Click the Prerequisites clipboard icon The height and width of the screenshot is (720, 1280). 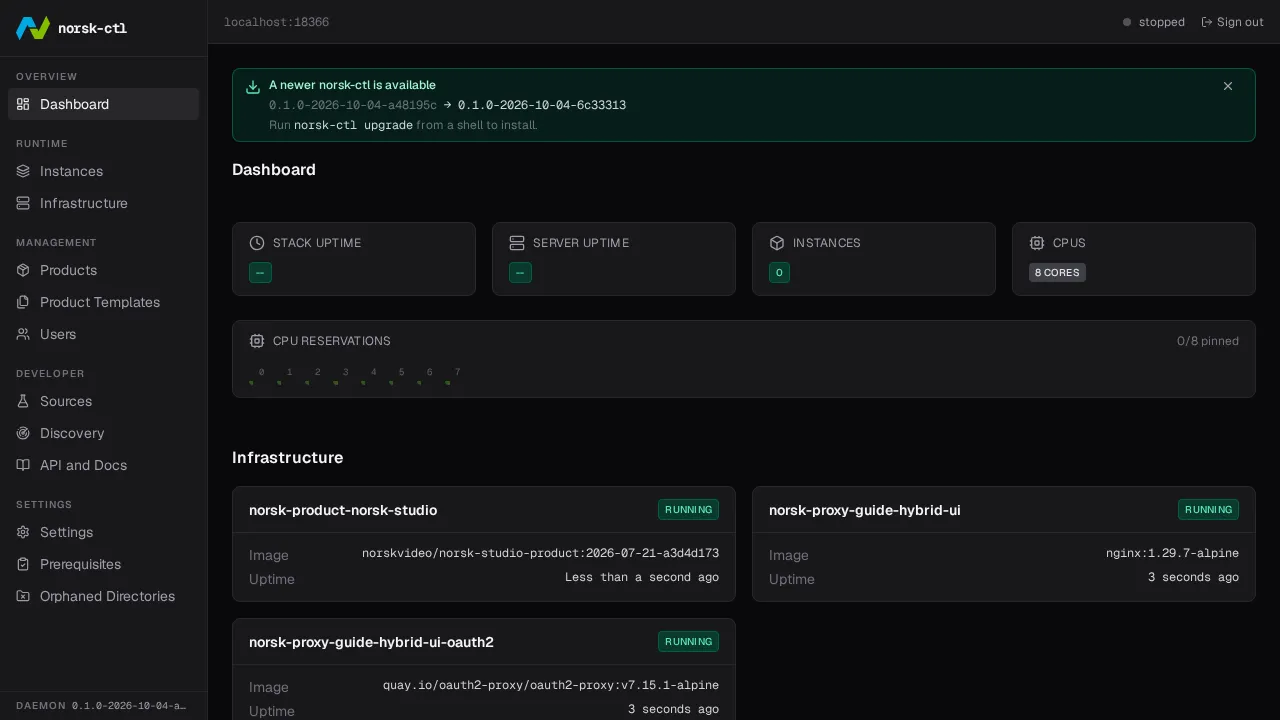[23, 564]
